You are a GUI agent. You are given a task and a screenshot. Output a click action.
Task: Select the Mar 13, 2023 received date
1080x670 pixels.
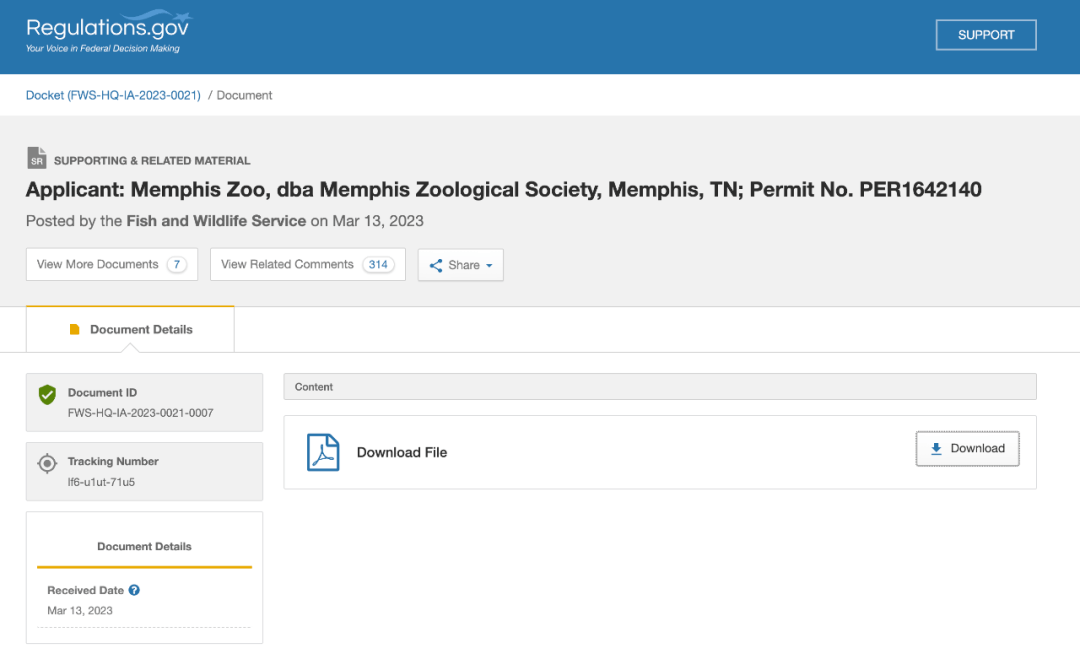[x=80, y=611]
